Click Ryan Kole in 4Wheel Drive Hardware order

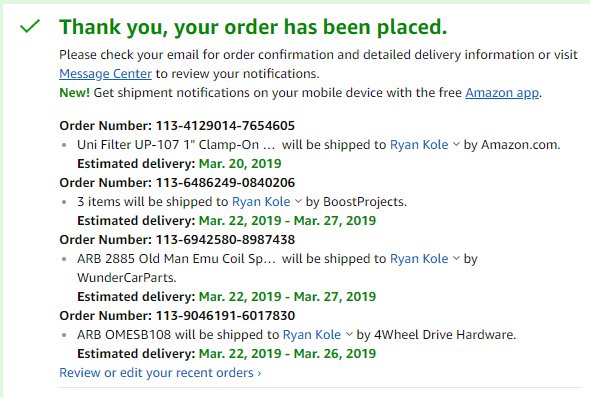312,335
